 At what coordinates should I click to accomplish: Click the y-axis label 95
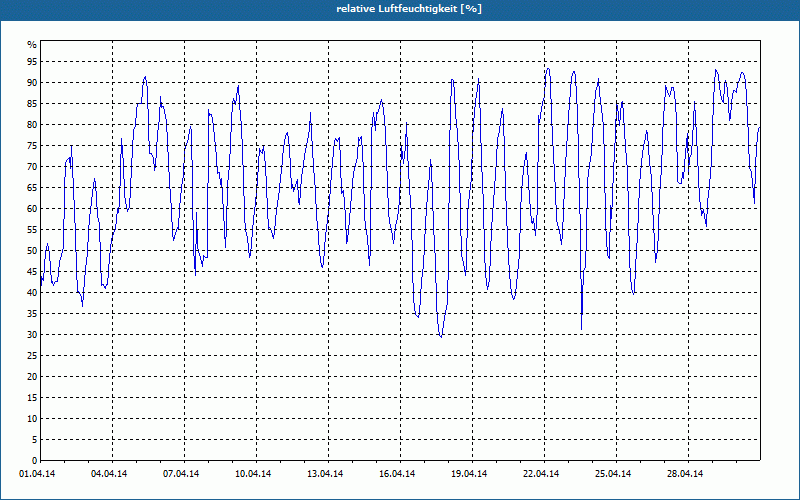[32, 62]
